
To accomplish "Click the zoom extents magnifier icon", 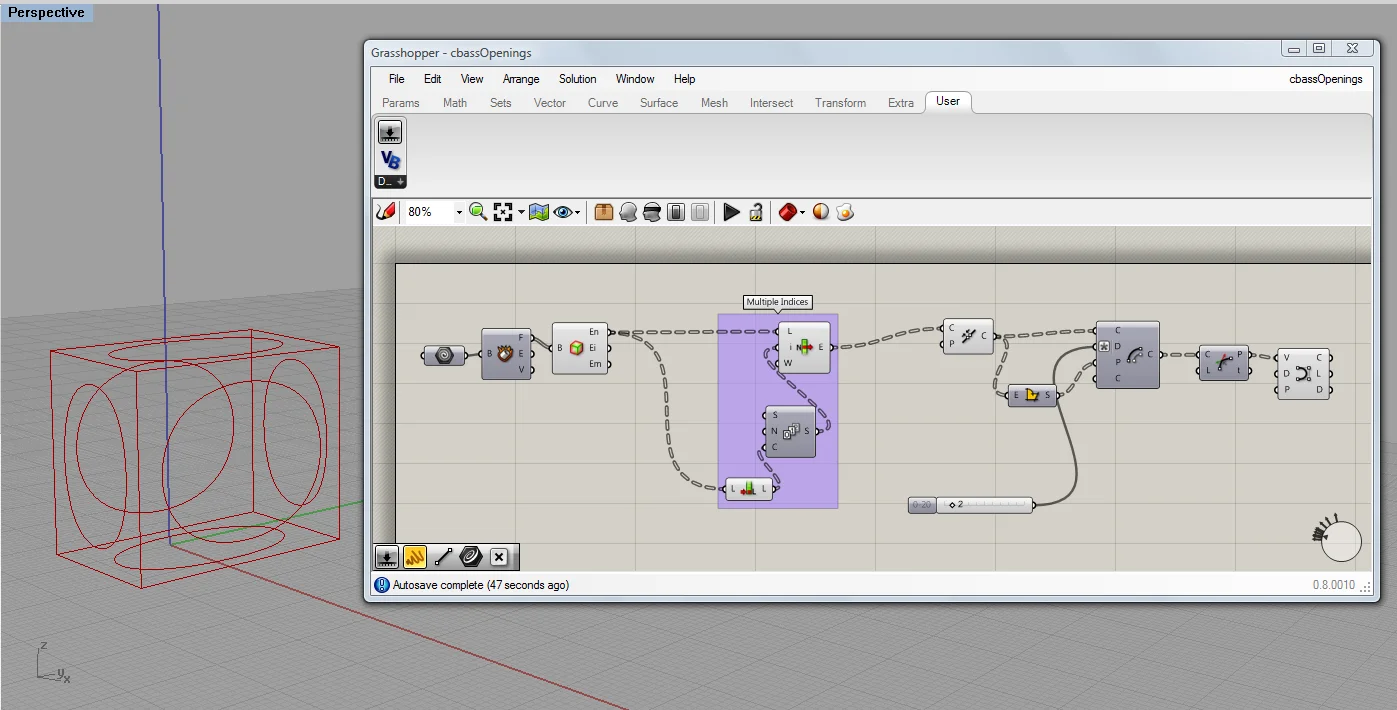I will pyautogui.click(x=478, y=212).
